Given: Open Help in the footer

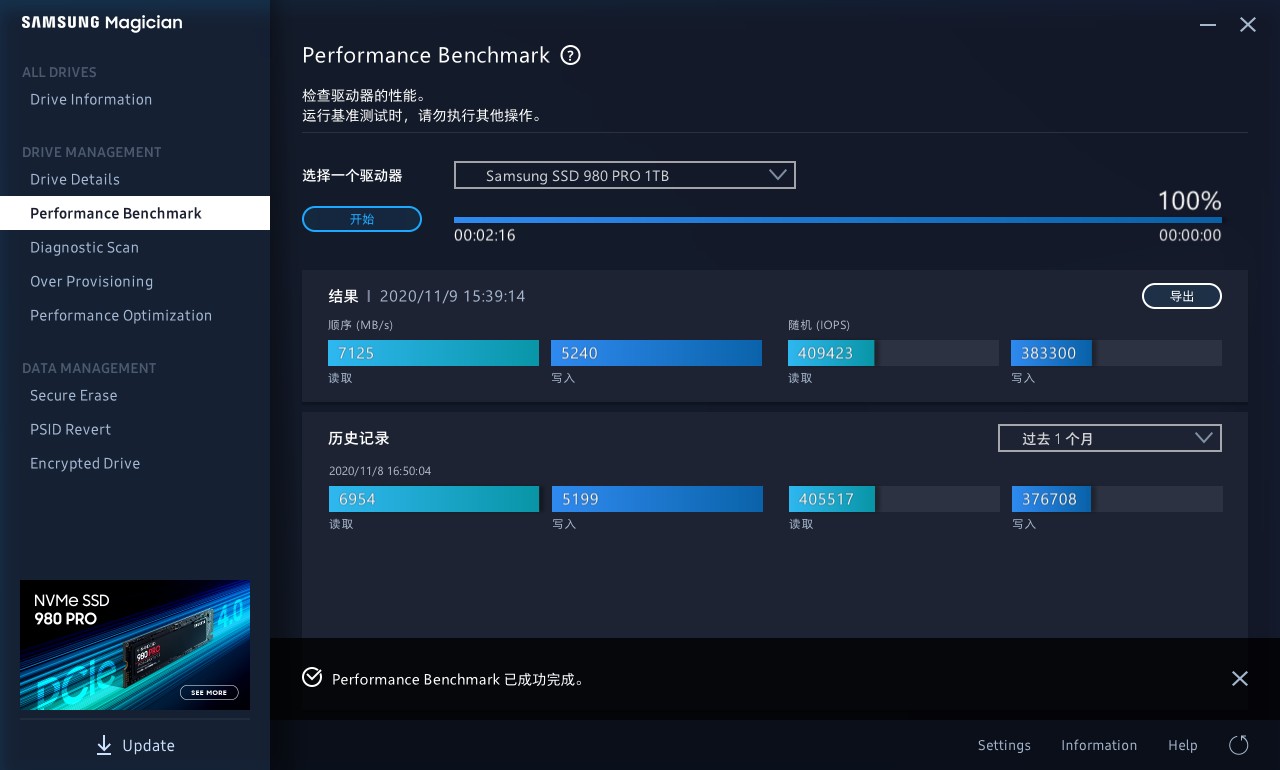Looking at the screenshot, I should point(1183,745).
